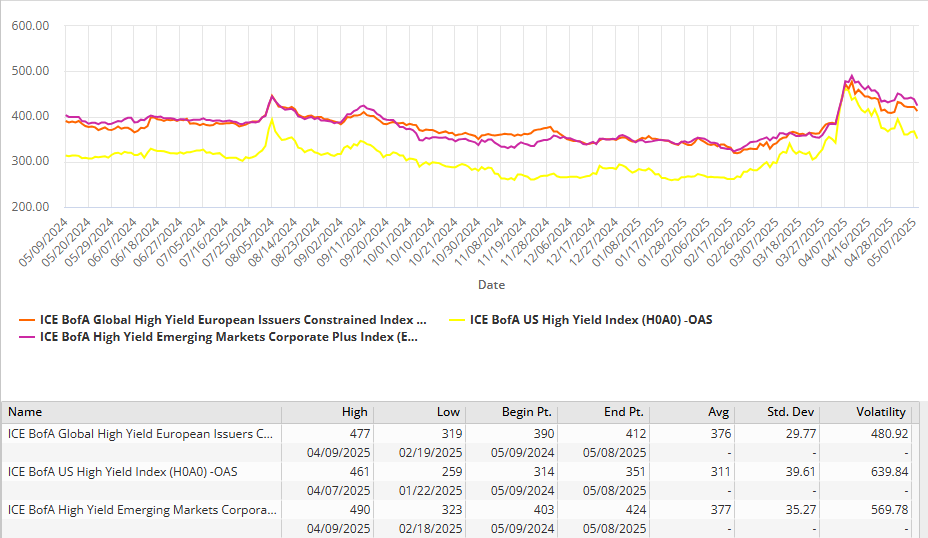Click the yellow legend color line
Screen dimensions: 928x538
point(457,320)
